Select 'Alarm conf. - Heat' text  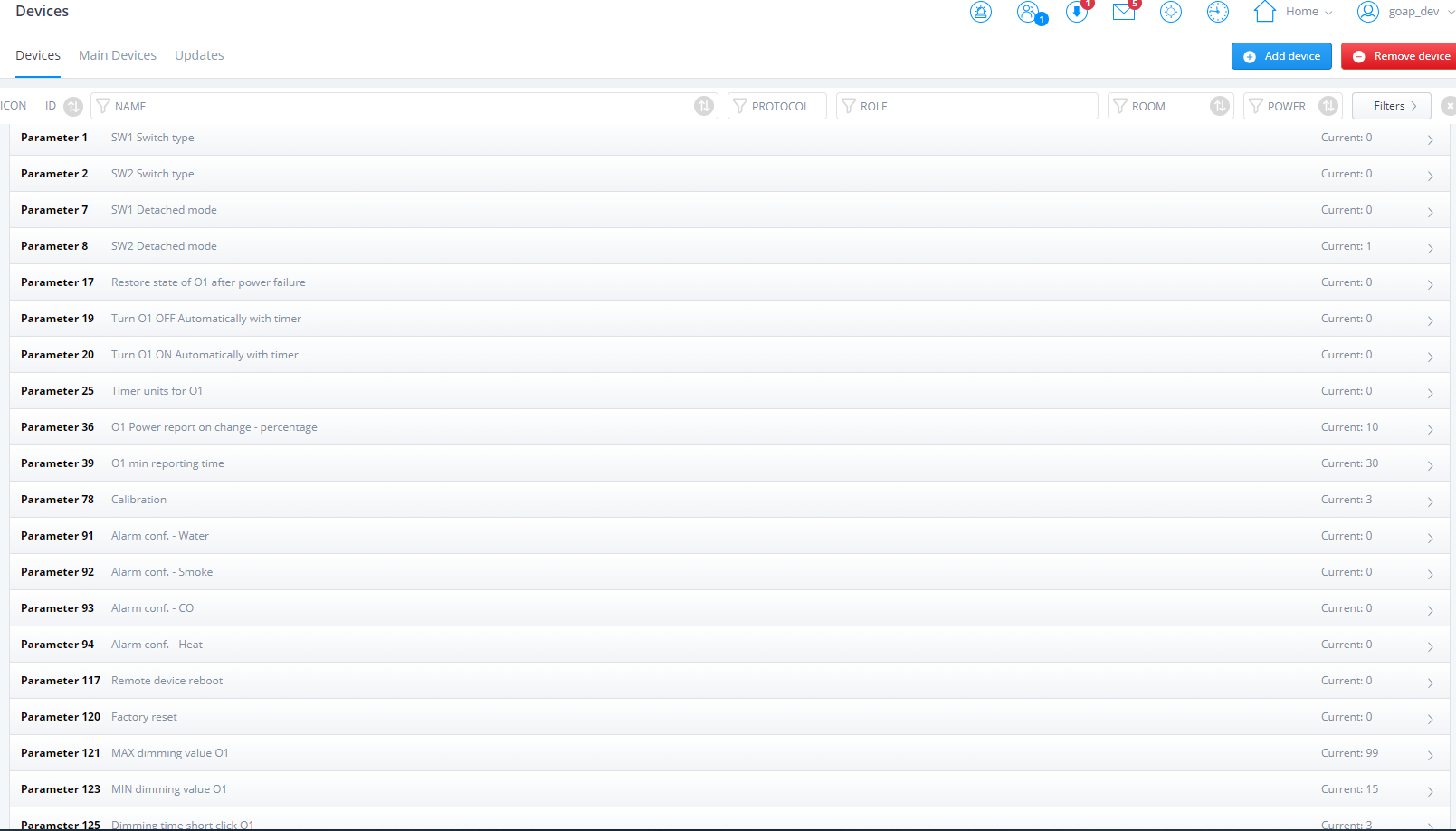157,645
